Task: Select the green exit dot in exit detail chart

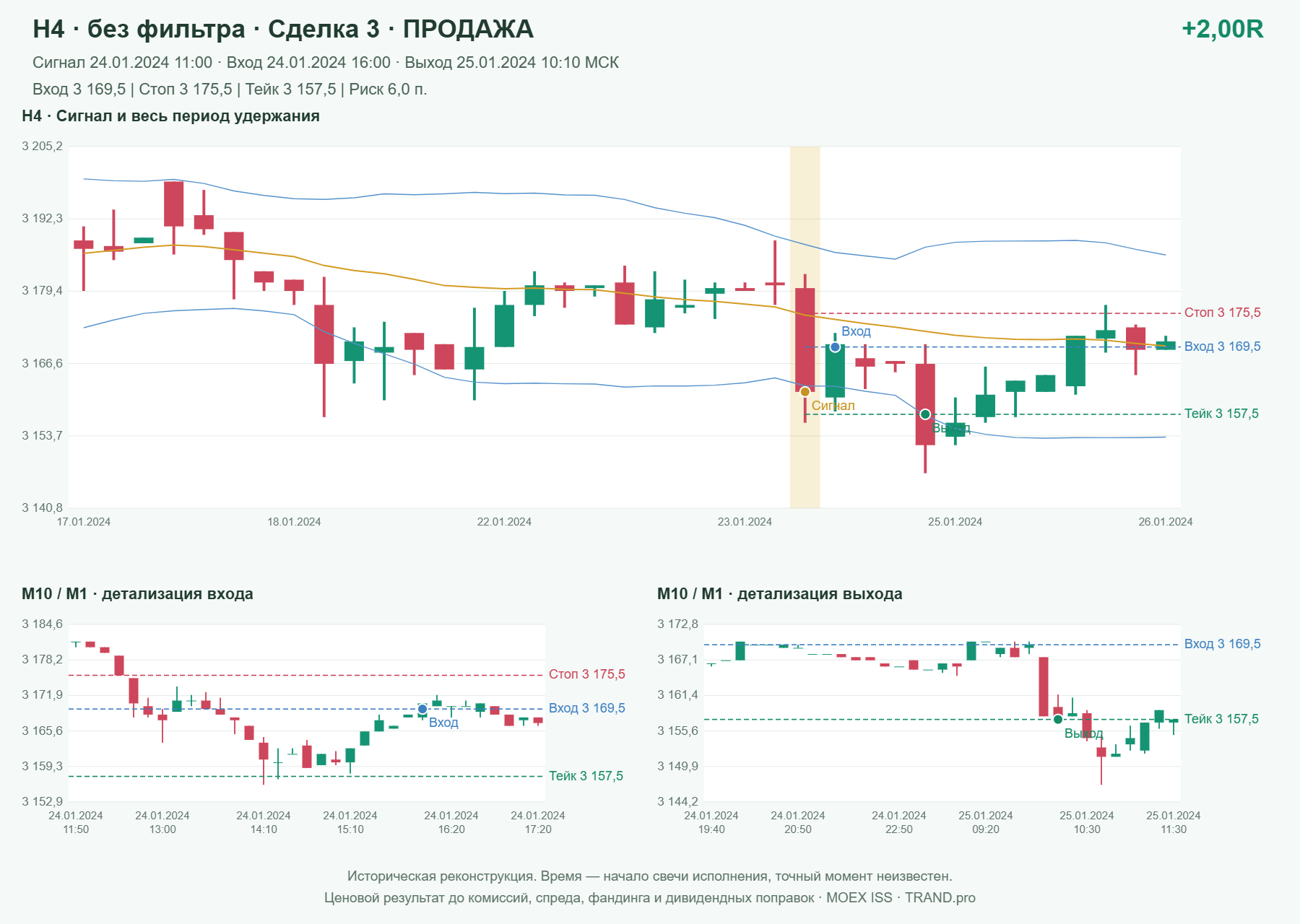Action: tap(1058, 719)
